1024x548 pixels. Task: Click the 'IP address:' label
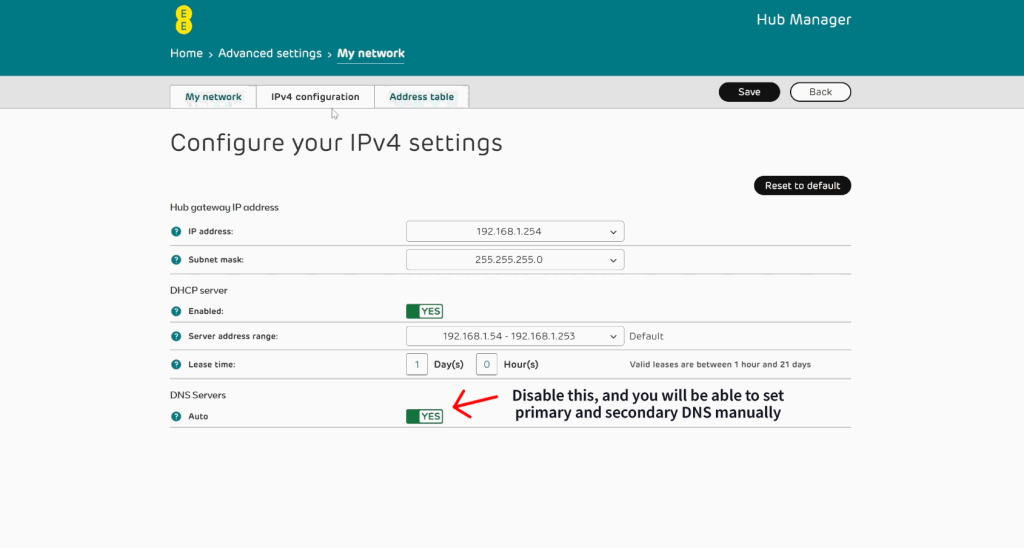[x=210, y=231]
